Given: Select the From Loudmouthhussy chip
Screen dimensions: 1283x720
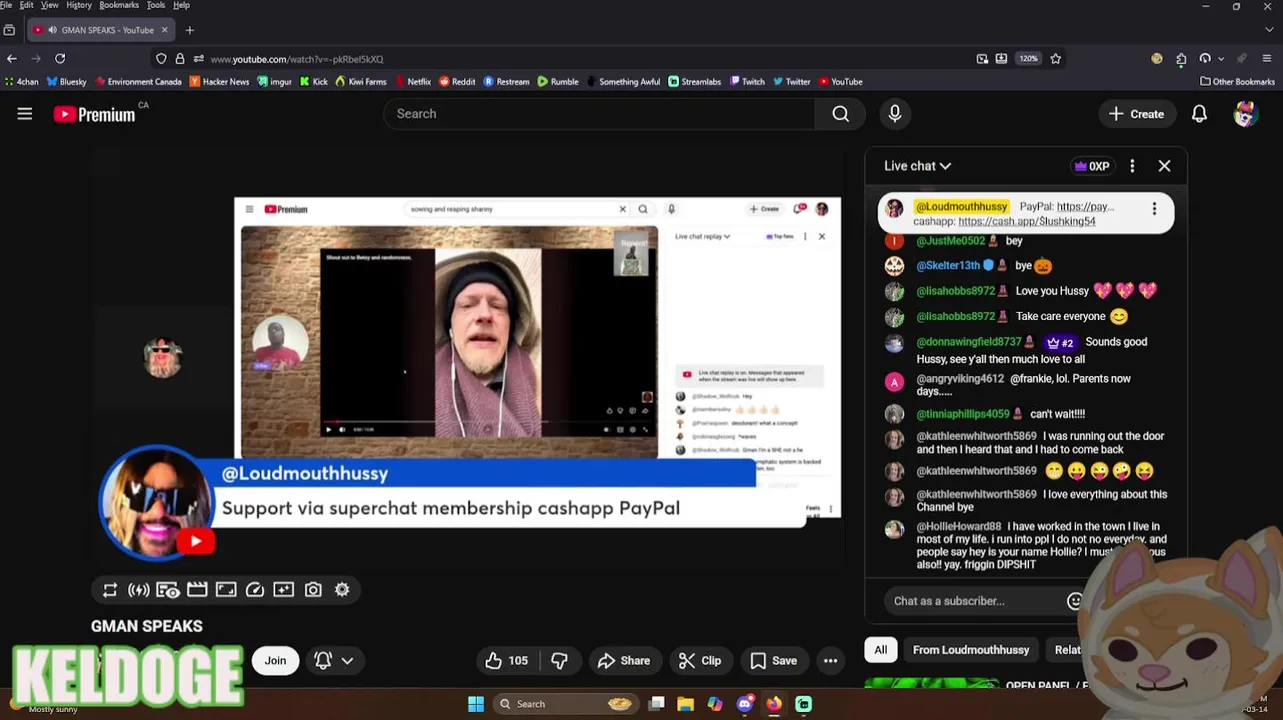Looking at the screenshot, I should pos(971,650).
